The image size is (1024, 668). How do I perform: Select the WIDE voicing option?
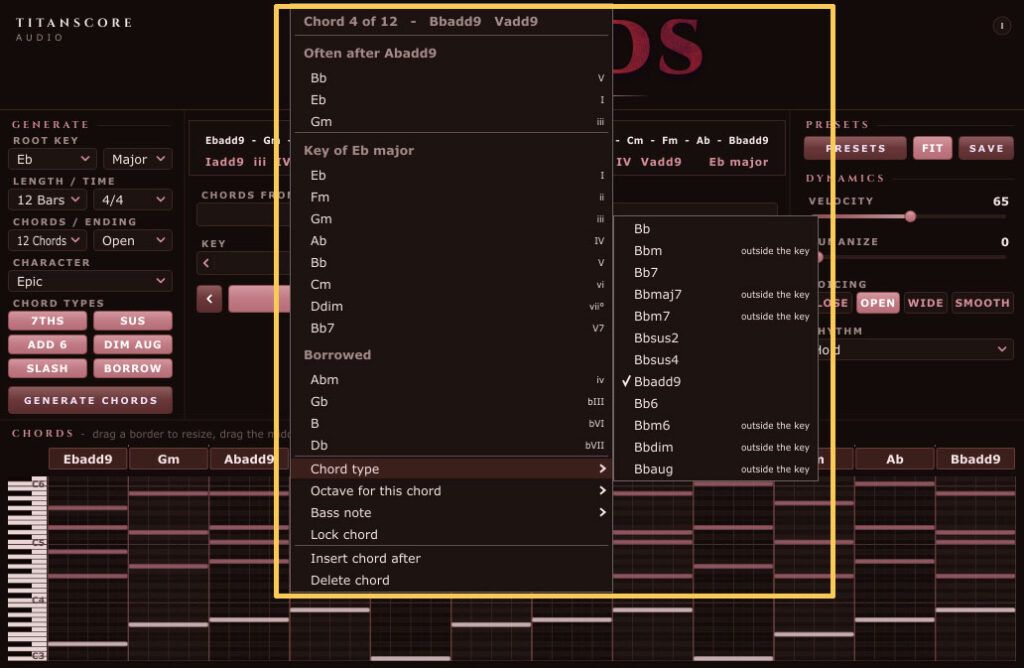click(925, 303)
